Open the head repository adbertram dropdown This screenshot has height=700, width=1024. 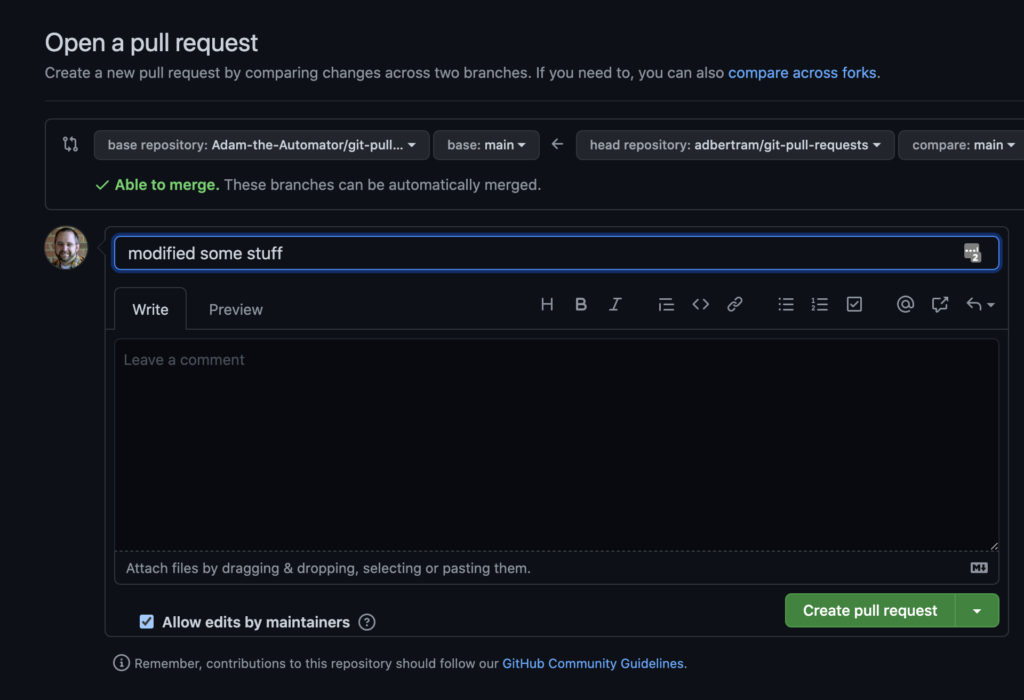(x=735, y=144)
